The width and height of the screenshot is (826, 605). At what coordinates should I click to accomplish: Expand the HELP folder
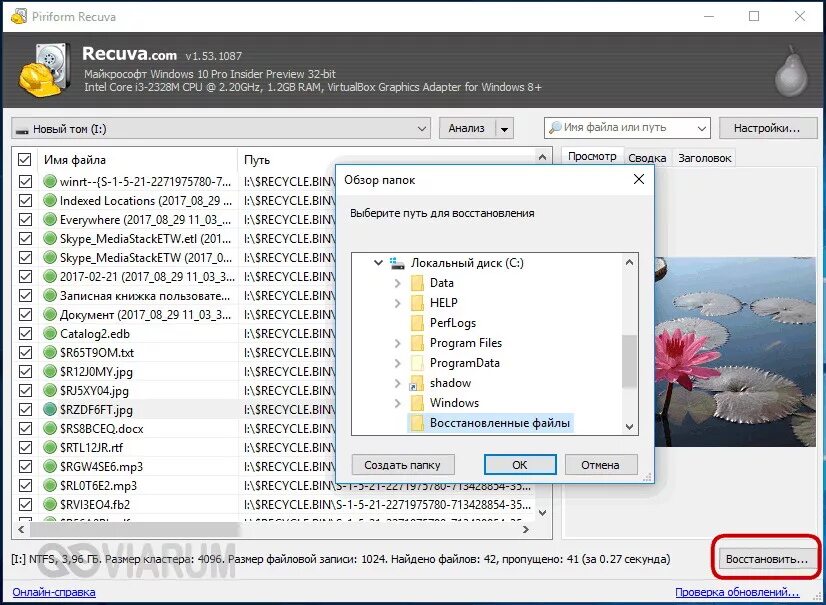398,303
